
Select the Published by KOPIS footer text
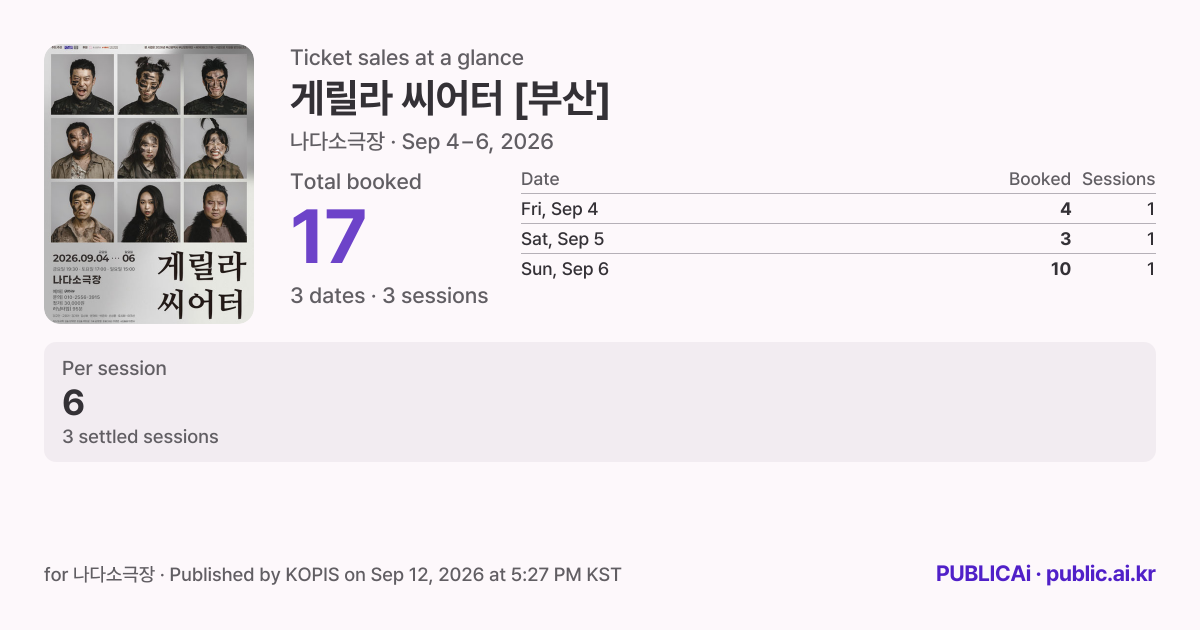coord(395,575)
